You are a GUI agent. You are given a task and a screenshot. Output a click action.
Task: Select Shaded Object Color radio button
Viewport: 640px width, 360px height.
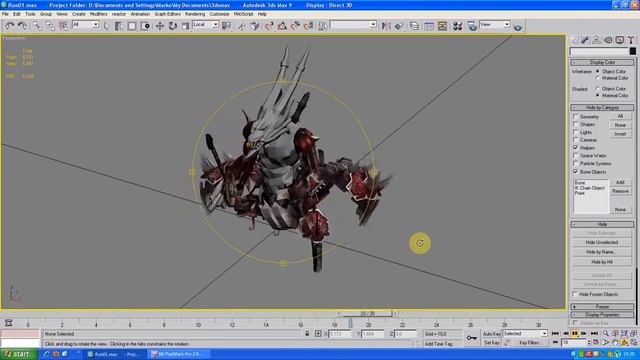click(598, 89)
